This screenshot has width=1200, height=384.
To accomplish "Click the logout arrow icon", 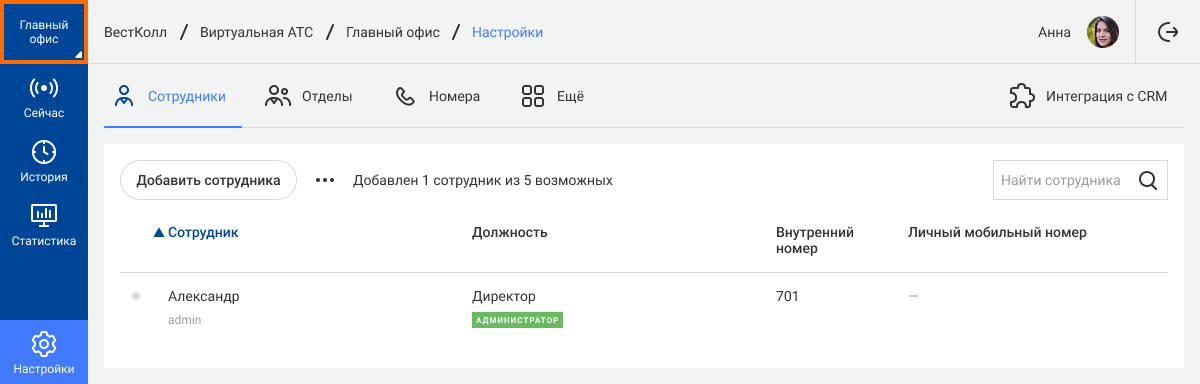I will pos(1168,32).
